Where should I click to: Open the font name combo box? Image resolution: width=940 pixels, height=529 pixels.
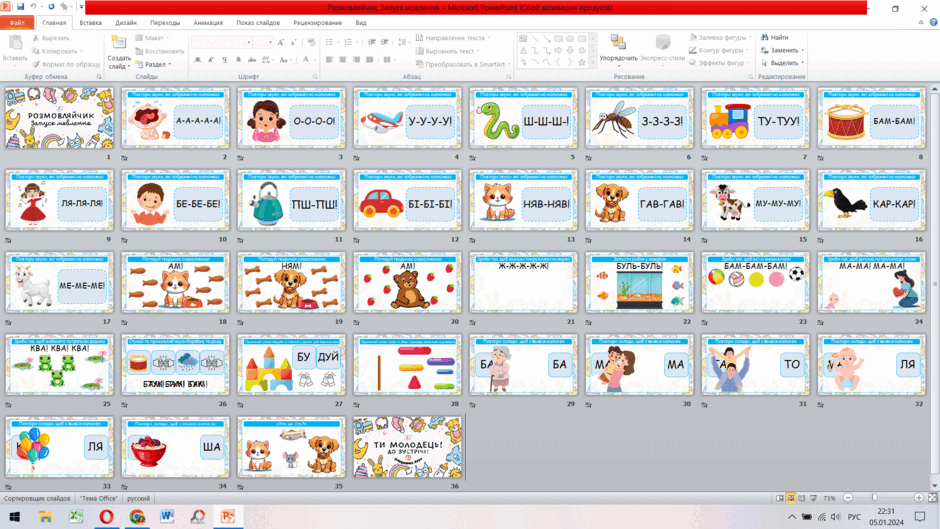coord(221,43)
